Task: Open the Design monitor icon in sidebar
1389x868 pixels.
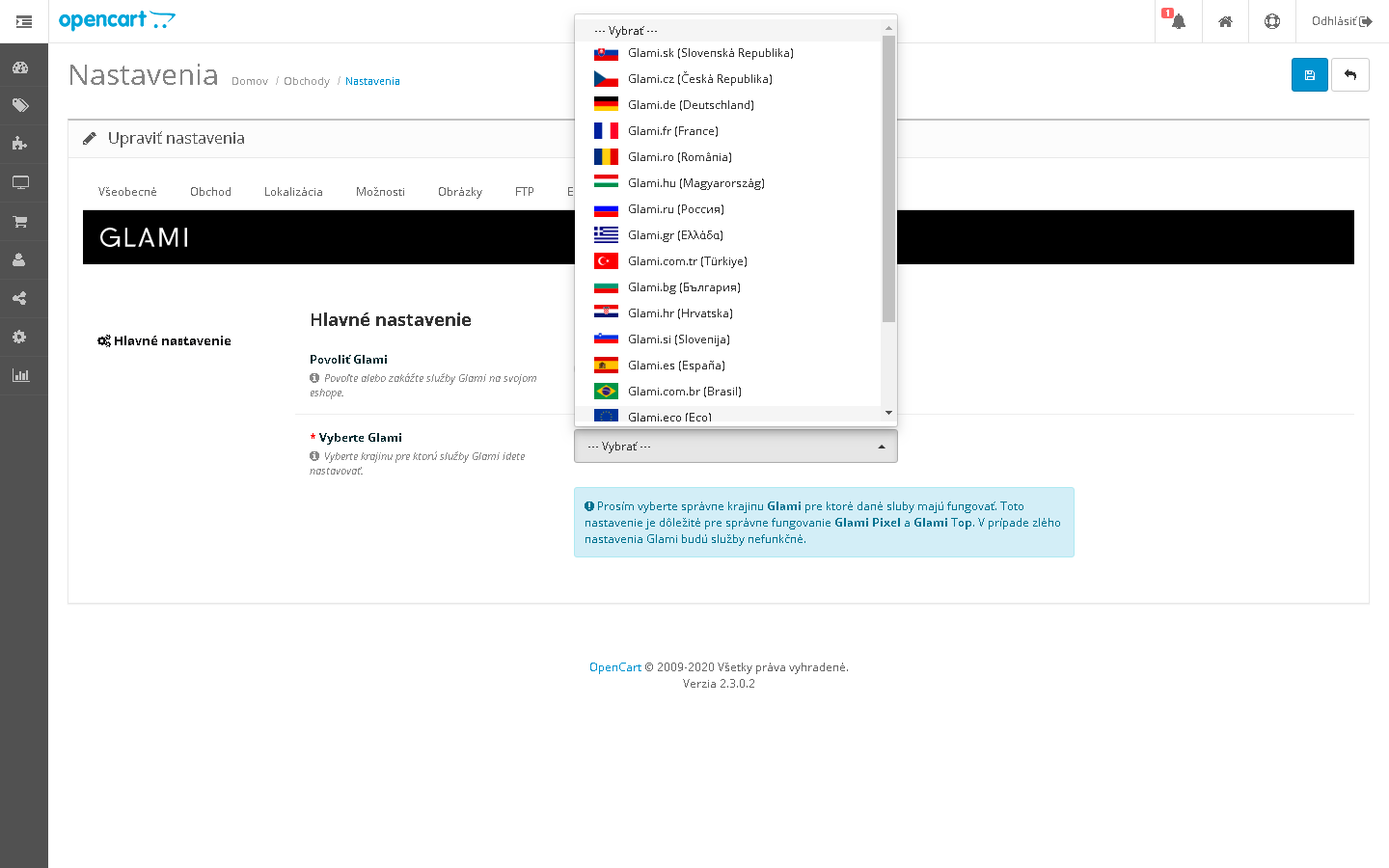Action: (x=20, y=182)
